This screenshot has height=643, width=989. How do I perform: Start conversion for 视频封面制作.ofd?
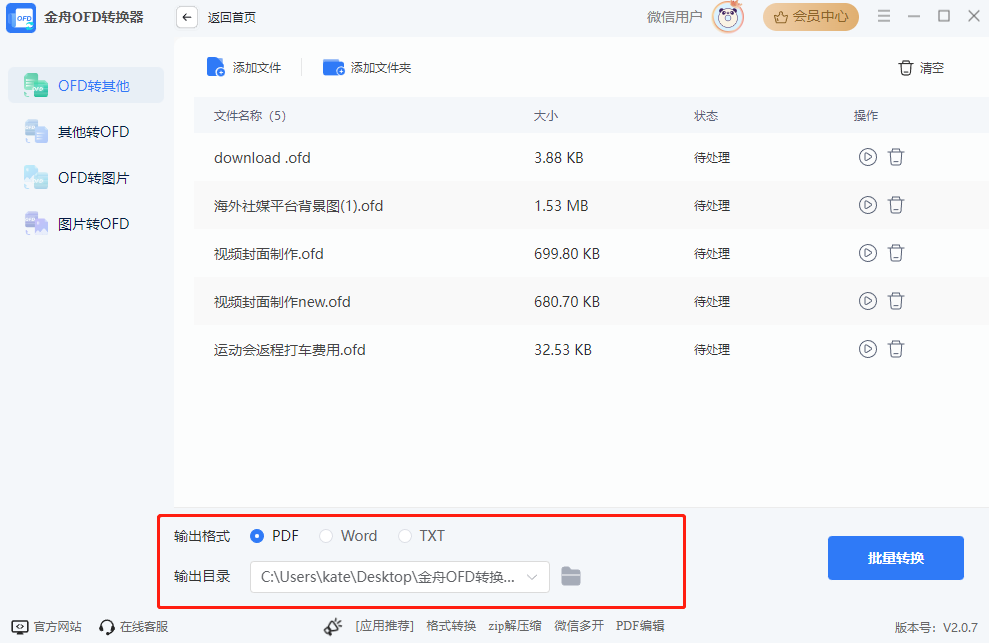868,253
